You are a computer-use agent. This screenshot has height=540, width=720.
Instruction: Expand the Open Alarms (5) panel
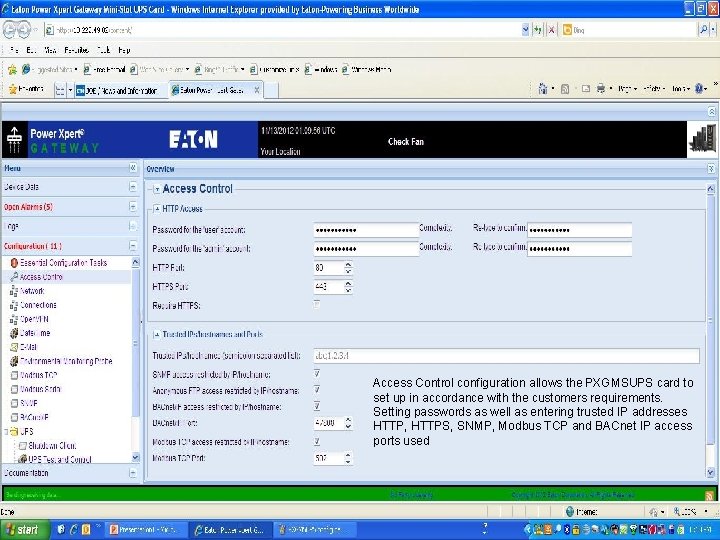pyautogui.click(x=133, y=207)
